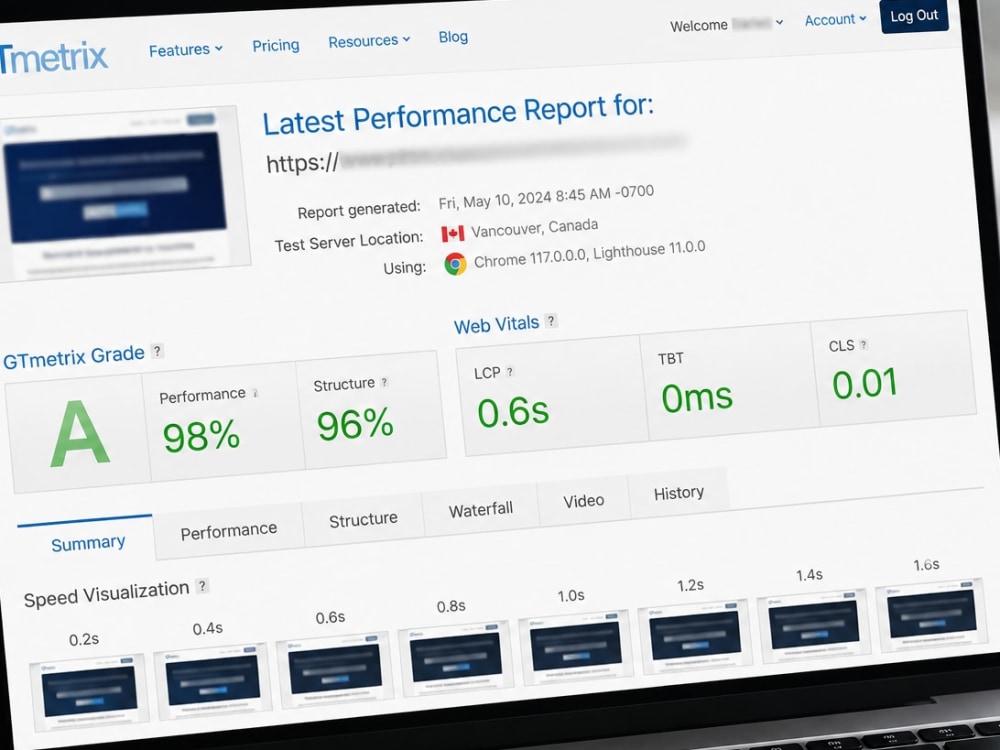Open Web Vitals help question mark
The image size is (1000, 750).
click(551, 321)
